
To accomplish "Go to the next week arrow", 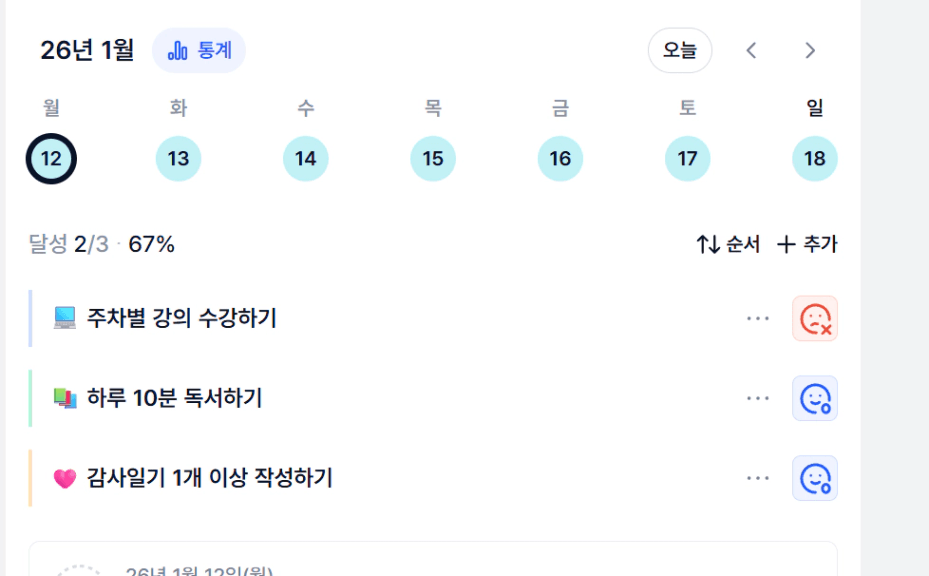I will pos(811,50).
